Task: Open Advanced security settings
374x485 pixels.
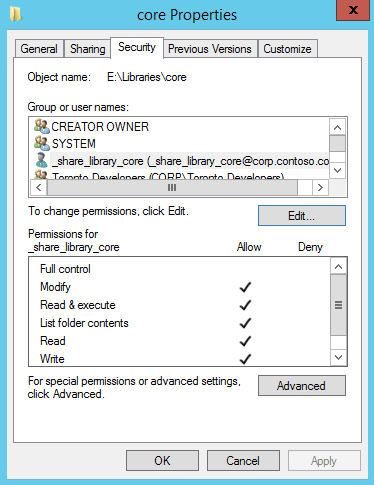Action: pyautogui.click(x=302, y=386)
